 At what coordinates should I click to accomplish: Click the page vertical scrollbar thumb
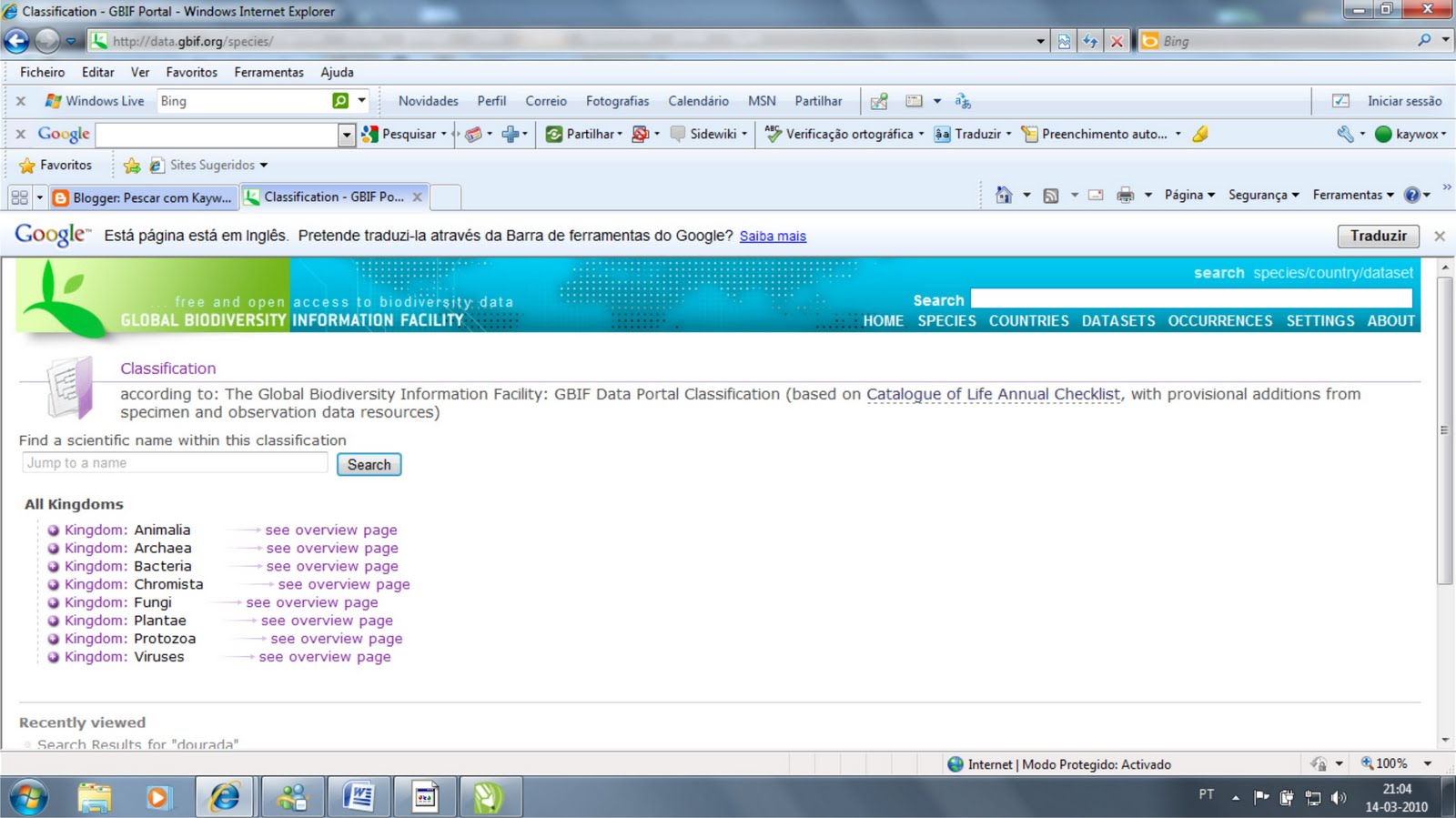point(1445,430)
